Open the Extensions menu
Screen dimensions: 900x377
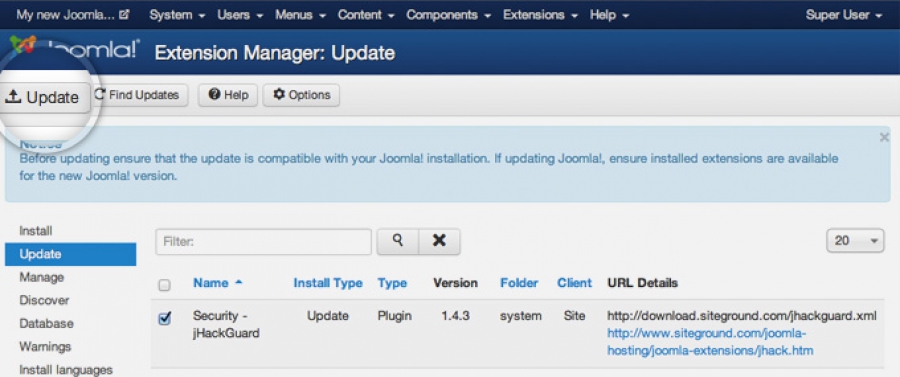point(540,15)
